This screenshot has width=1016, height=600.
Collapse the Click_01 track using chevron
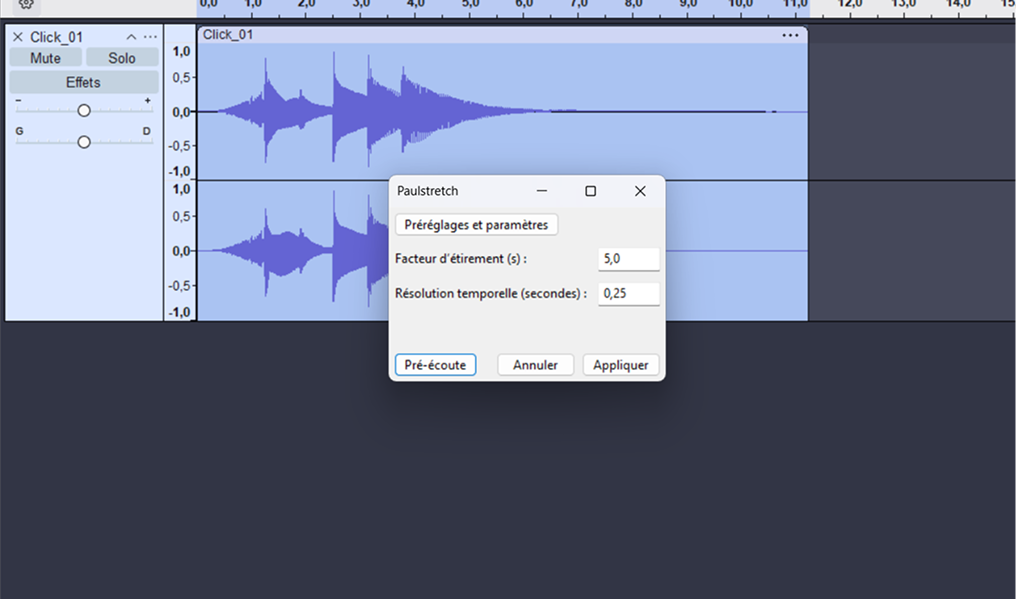(x=131, y=37)
